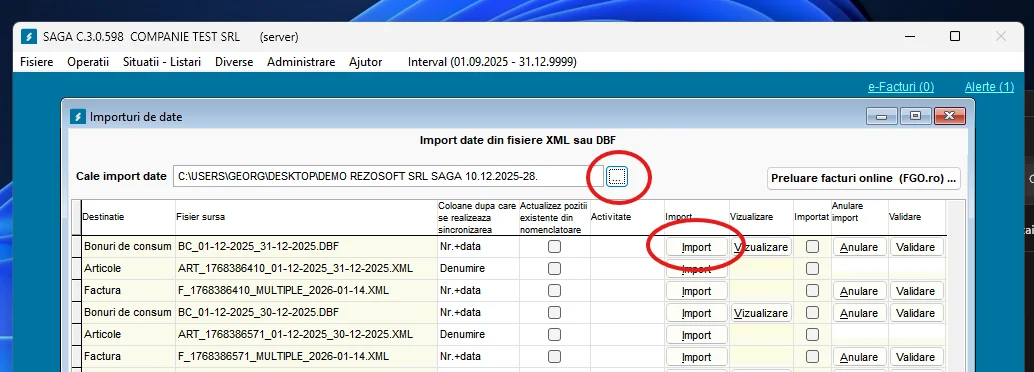Click Anulare for BC_01-12-2025_31-12-2025.DBF
The height and width of the screenshot is (372, 1034).
[x=859, y=247]
